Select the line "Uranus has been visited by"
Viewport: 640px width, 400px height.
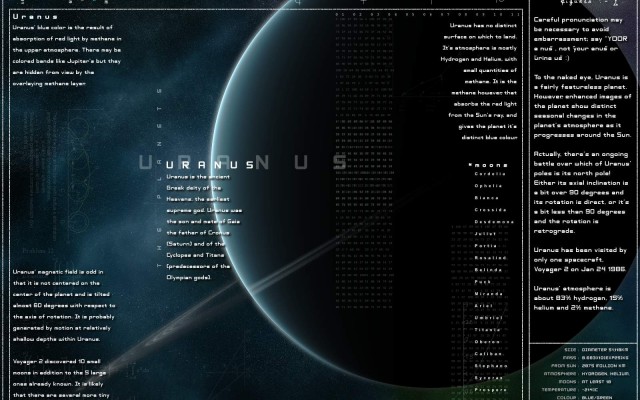580,250
